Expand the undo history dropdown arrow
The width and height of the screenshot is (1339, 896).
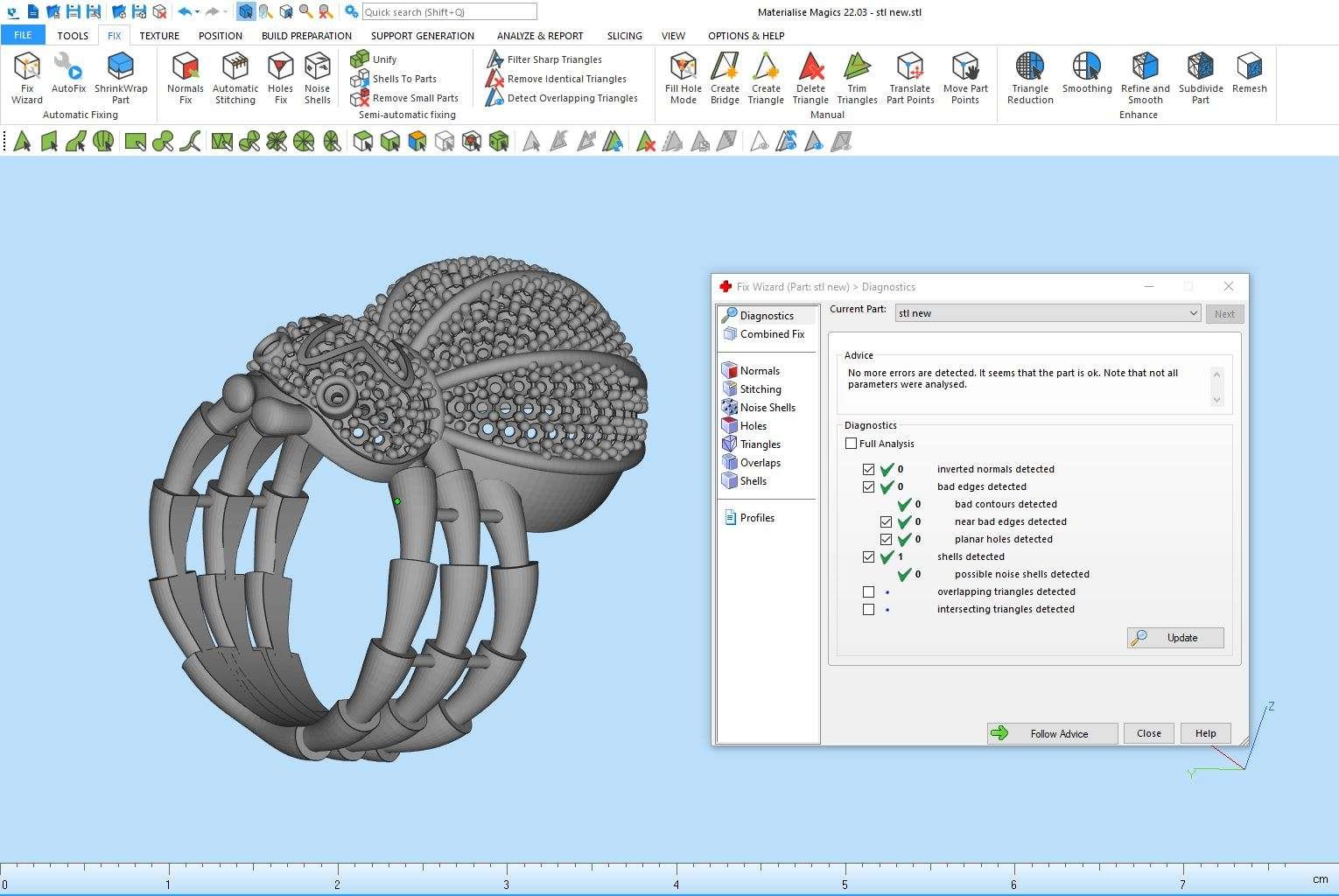coord(198,12)
